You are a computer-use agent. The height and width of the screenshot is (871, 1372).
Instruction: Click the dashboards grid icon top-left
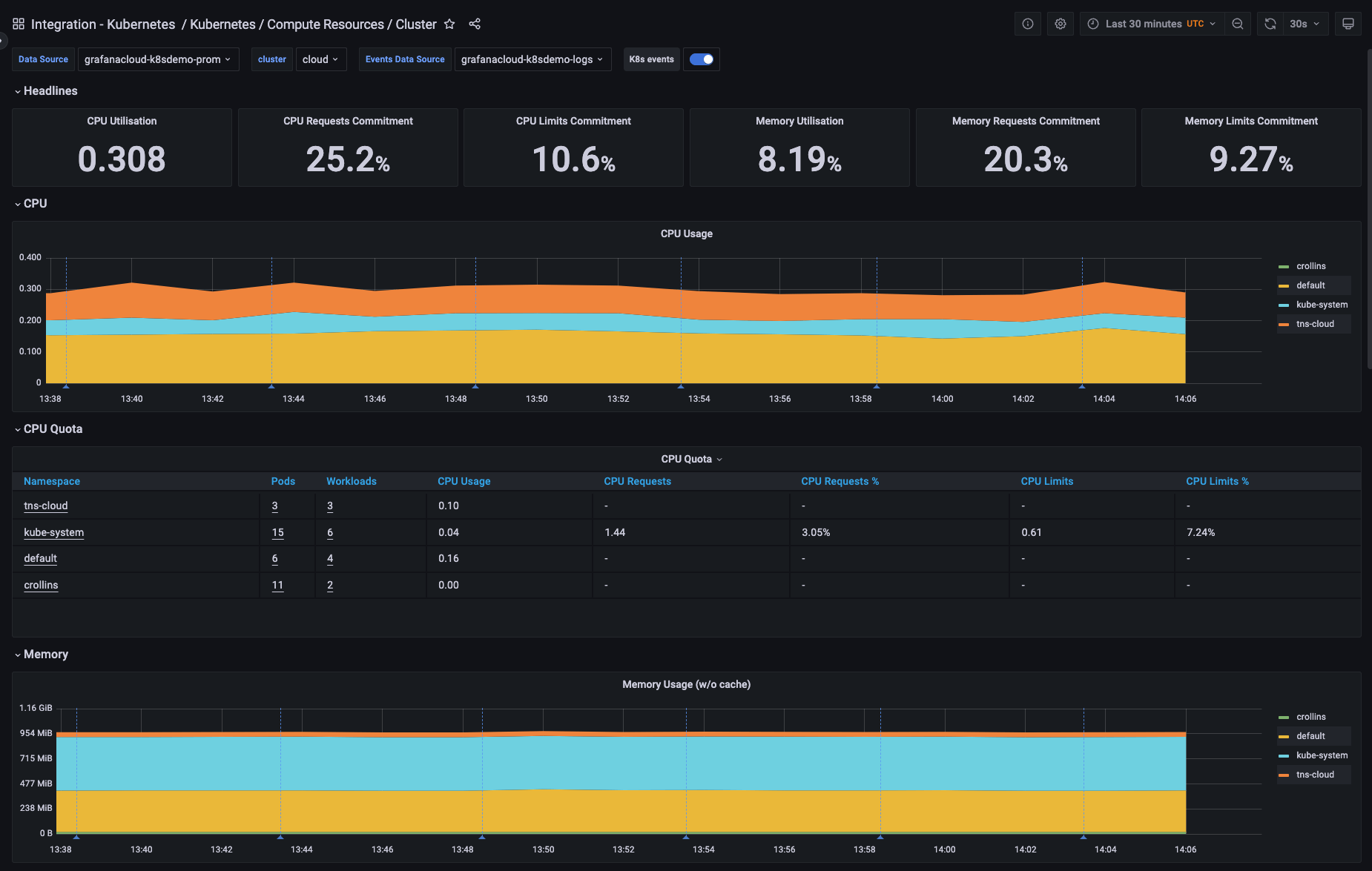[x=19, y=23]
